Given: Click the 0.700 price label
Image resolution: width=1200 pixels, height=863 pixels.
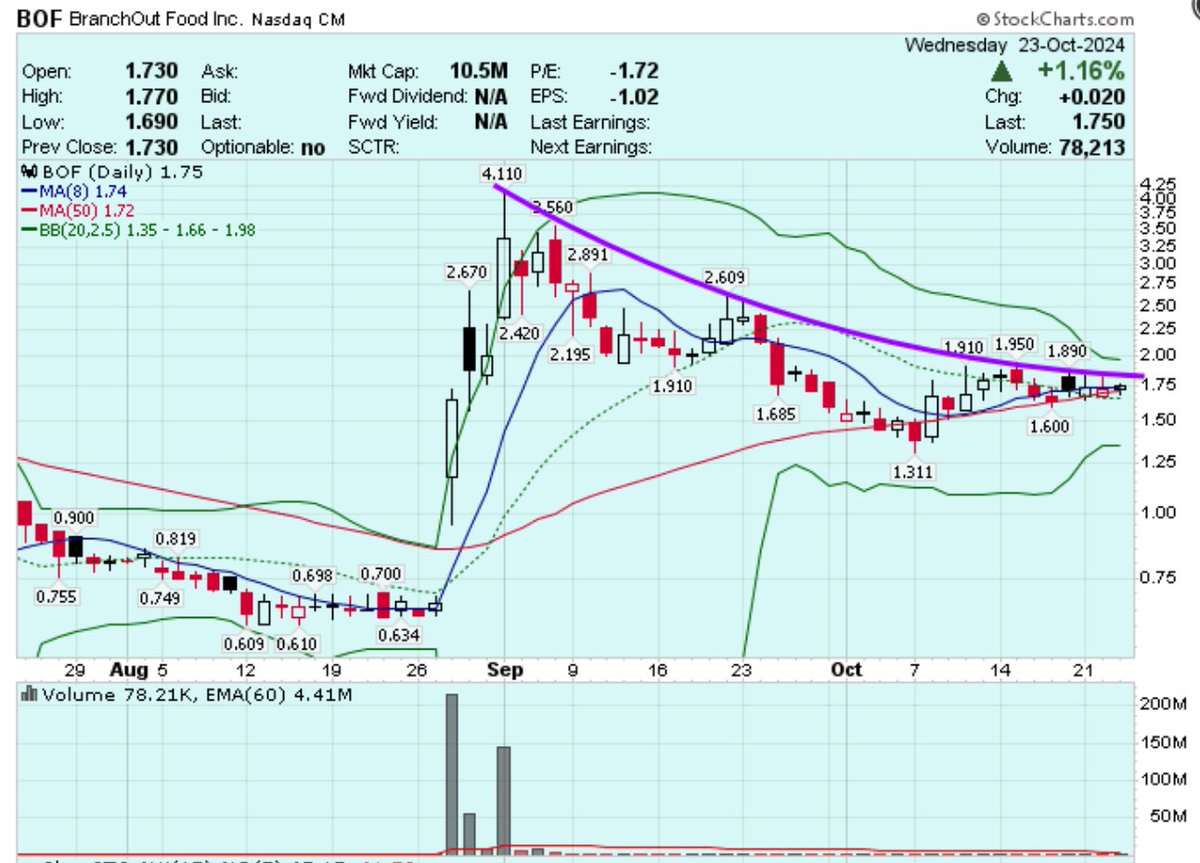Looking at the screenshot, I should [381, 573].
